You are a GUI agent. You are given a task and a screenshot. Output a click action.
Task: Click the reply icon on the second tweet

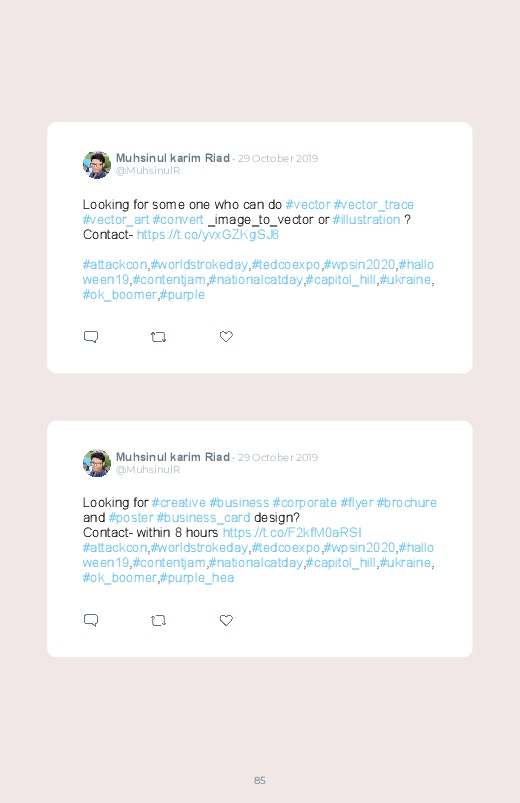(x=91, y=620)
